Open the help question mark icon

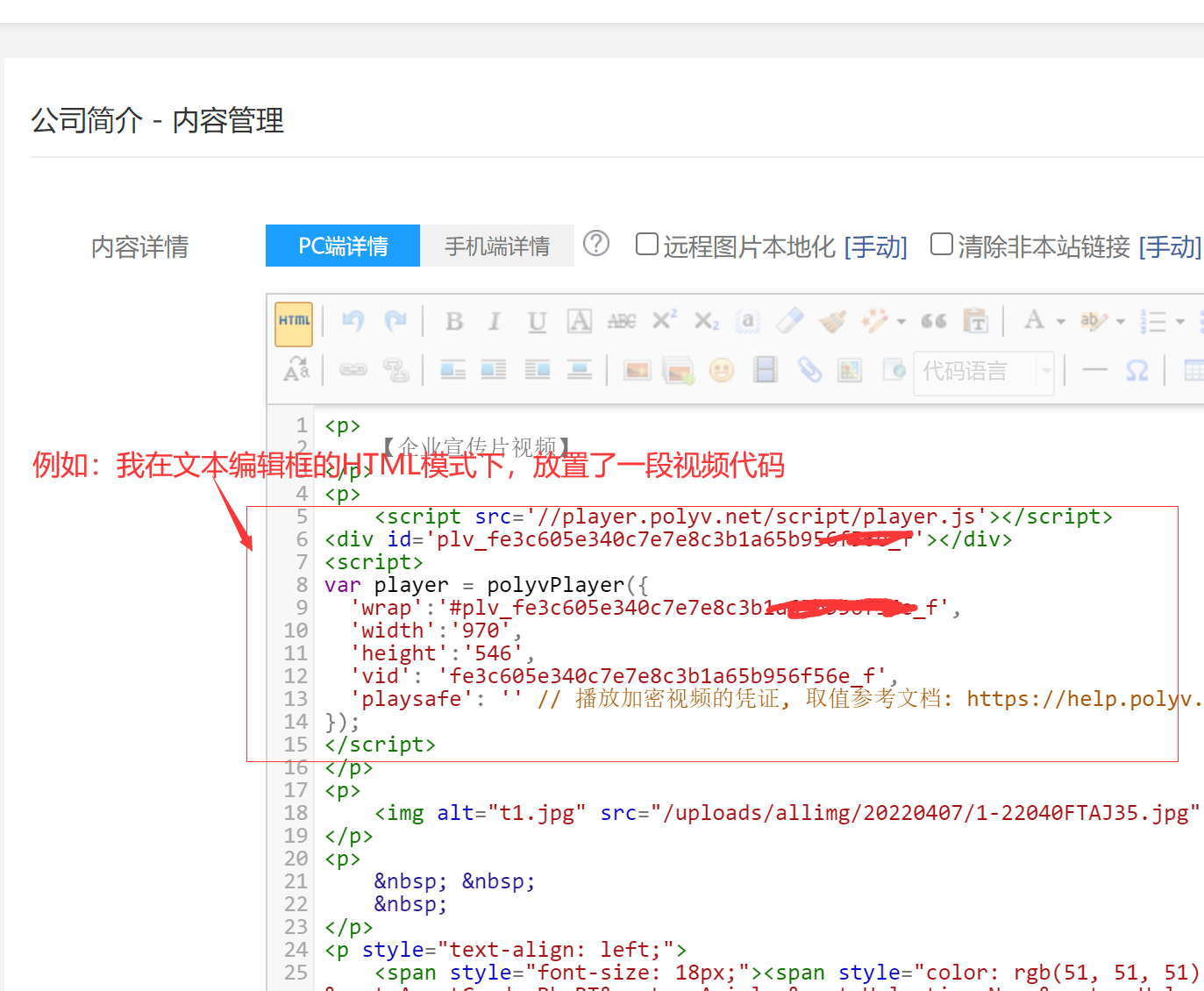596,243
